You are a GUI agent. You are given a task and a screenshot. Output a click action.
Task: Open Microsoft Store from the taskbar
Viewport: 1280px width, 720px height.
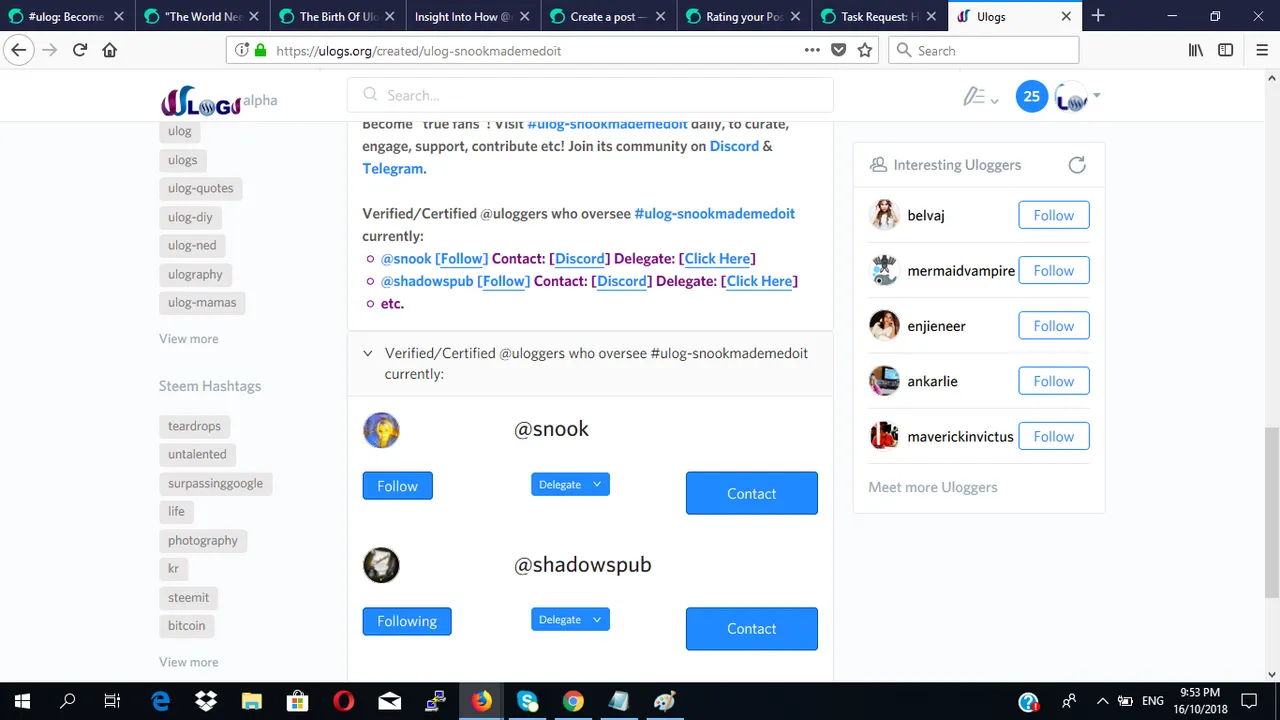point(297,701)
